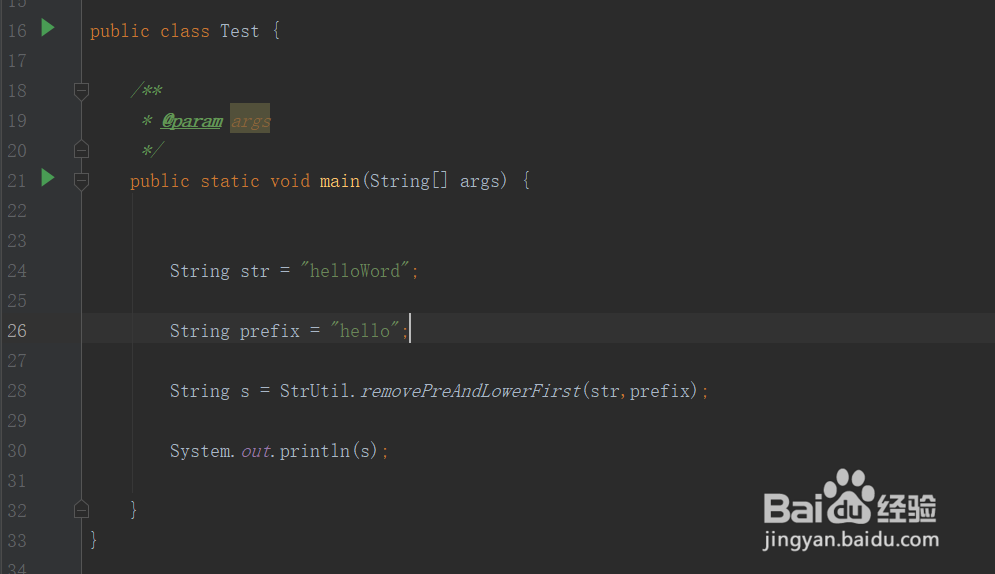Place cursor in the "helloWord" string literal
The image size is (995, 574).
(355, 271)
